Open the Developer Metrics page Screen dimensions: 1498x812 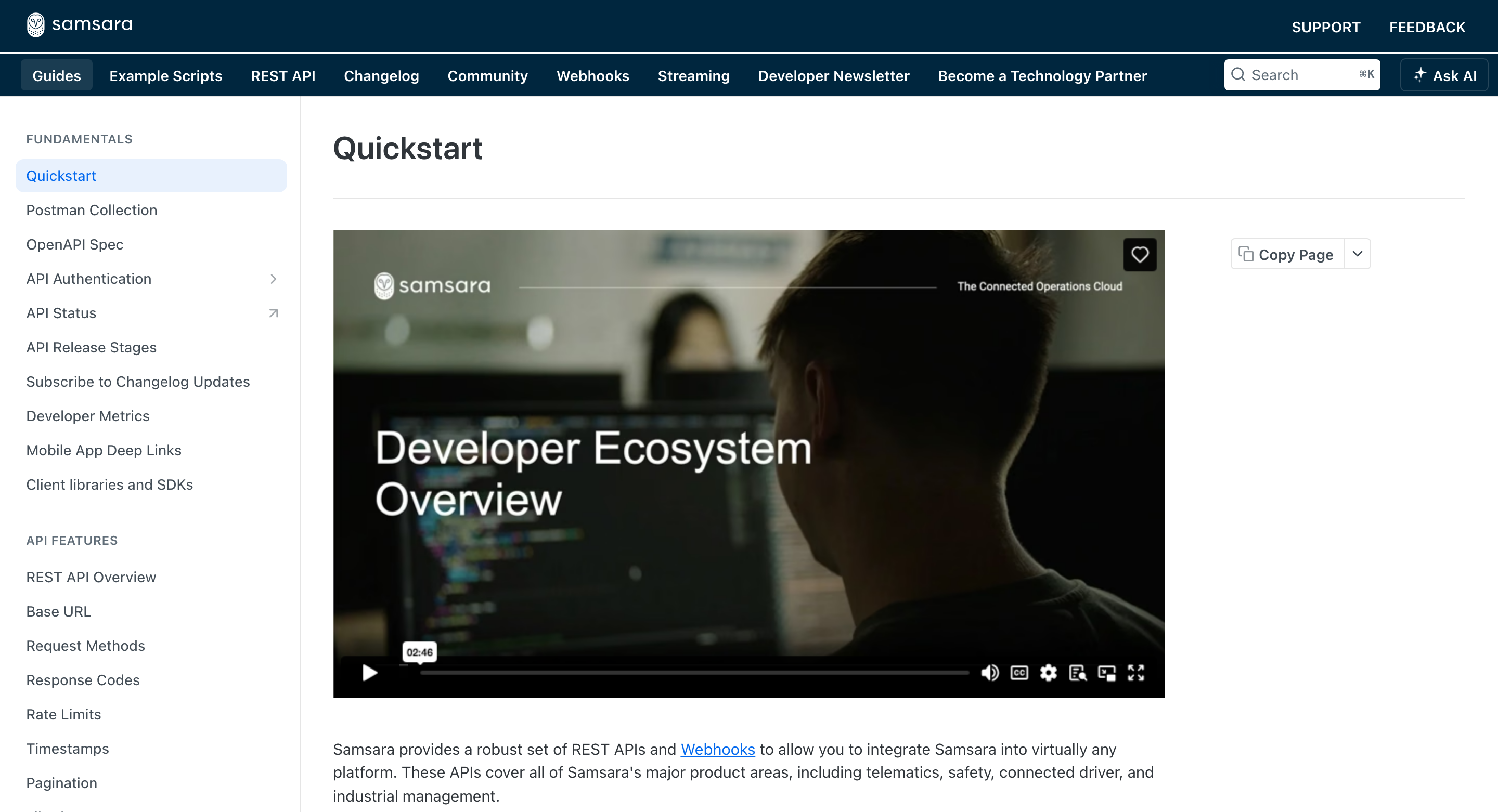coord(151,416)
